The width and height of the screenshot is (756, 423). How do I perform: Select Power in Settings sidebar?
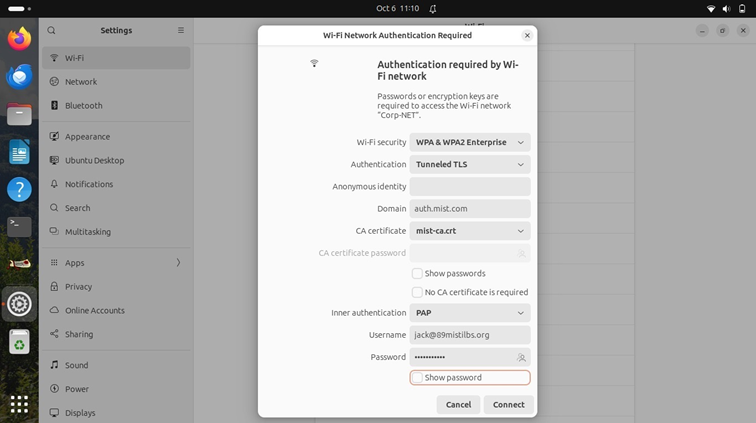116,389
